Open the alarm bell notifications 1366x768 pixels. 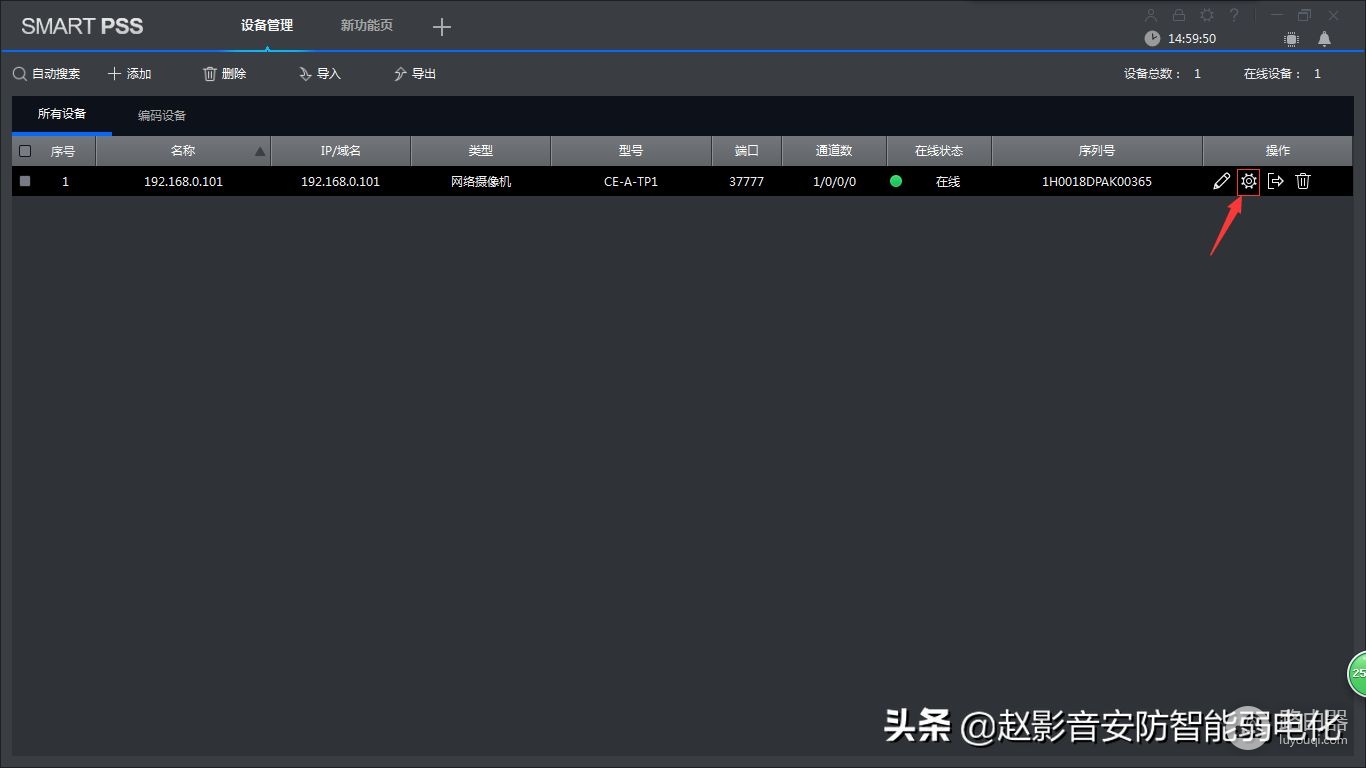coord(1324,39)
